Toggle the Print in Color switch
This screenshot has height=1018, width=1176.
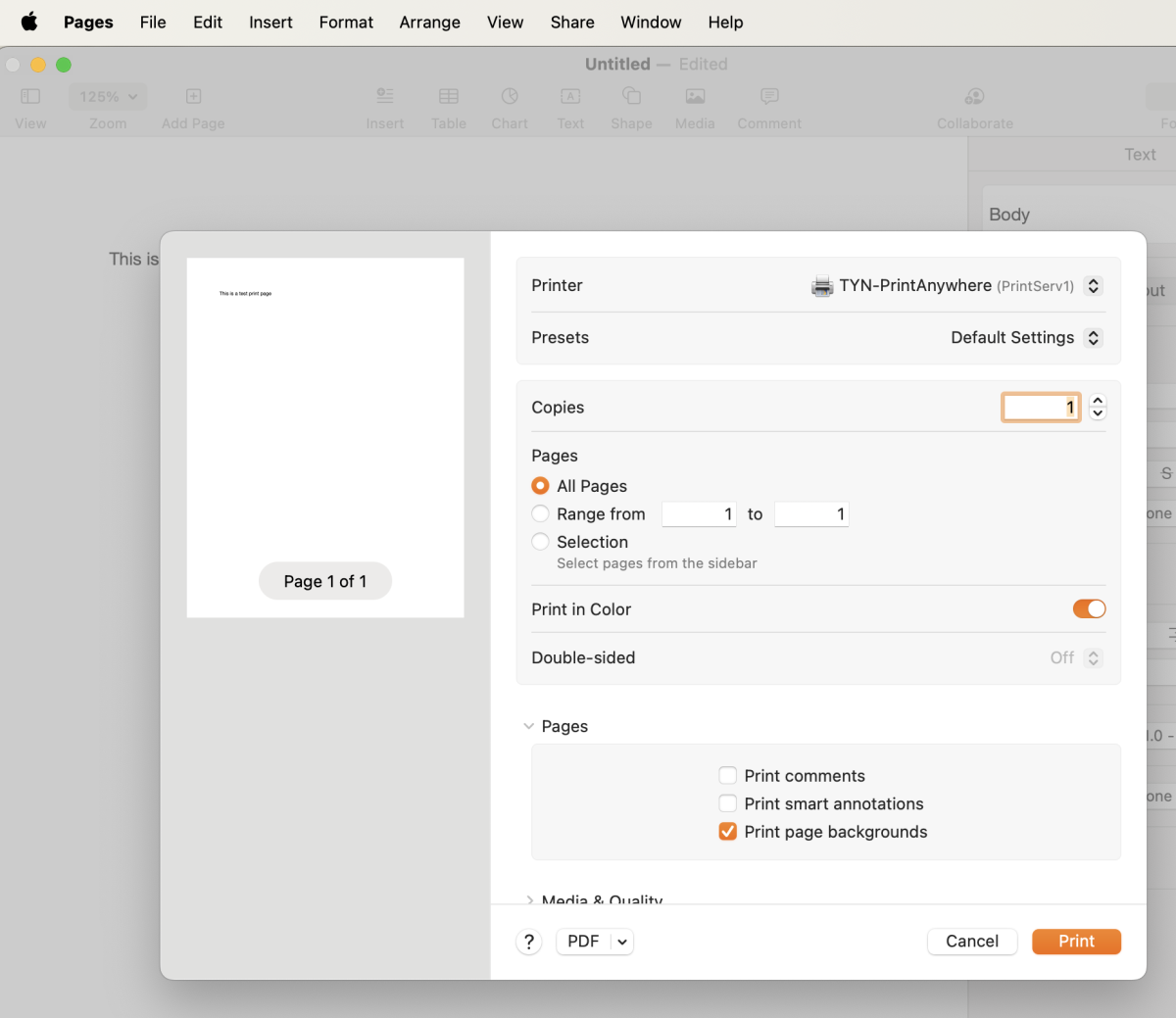(x=1089, y=609)
